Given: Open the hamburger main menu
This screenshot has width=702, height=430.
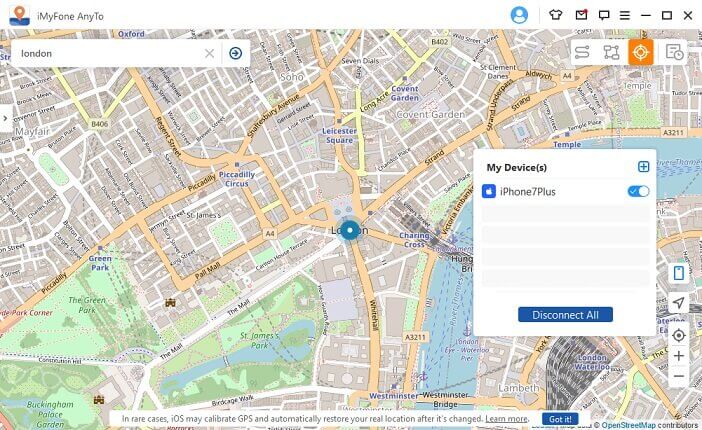Looking at the screenshot, I should pyautogui.click(x=625, y=16).
